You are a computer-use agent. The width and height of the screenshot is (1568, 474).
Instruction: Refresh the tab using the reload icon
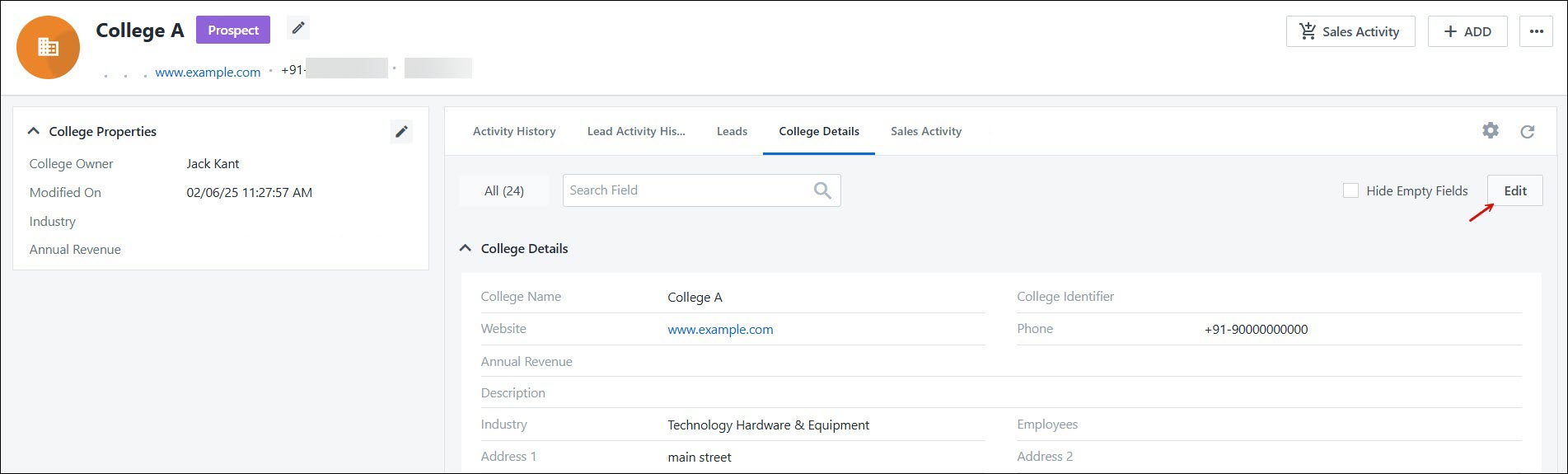pyautogui.click(x=1527, y=132)
